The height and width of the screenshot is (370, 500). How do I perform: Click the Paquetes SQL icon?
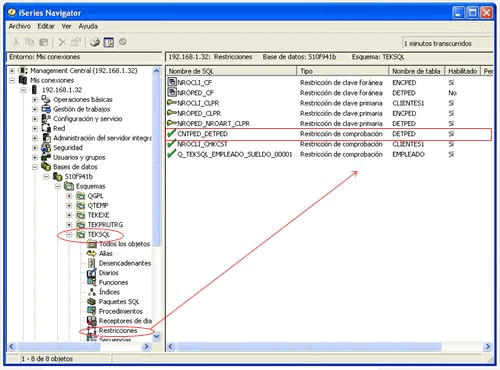tap(91, 302)
